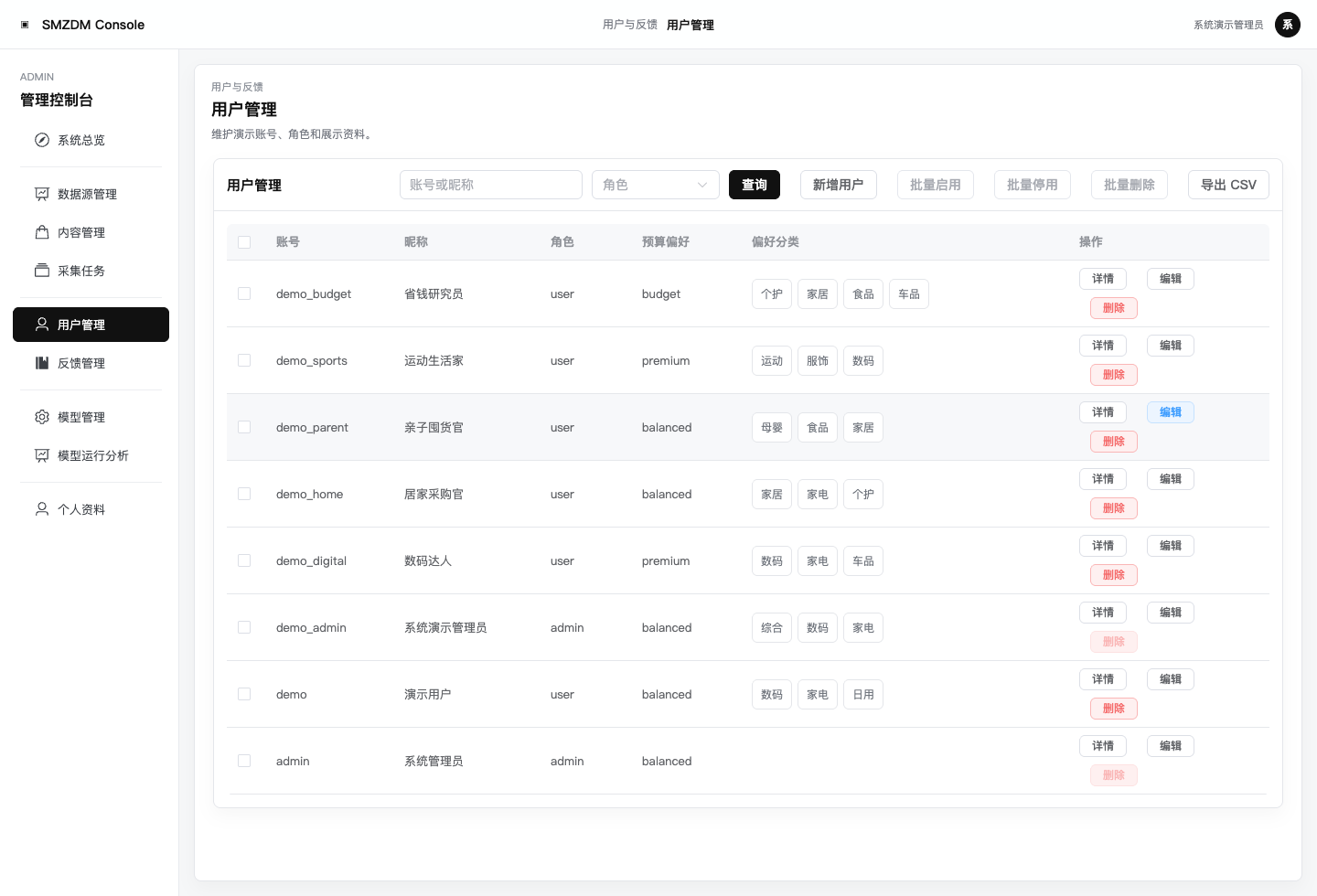Open 模型管理 via its gear icon
The image size is (1317, 896).
click(x=42, y=417)
